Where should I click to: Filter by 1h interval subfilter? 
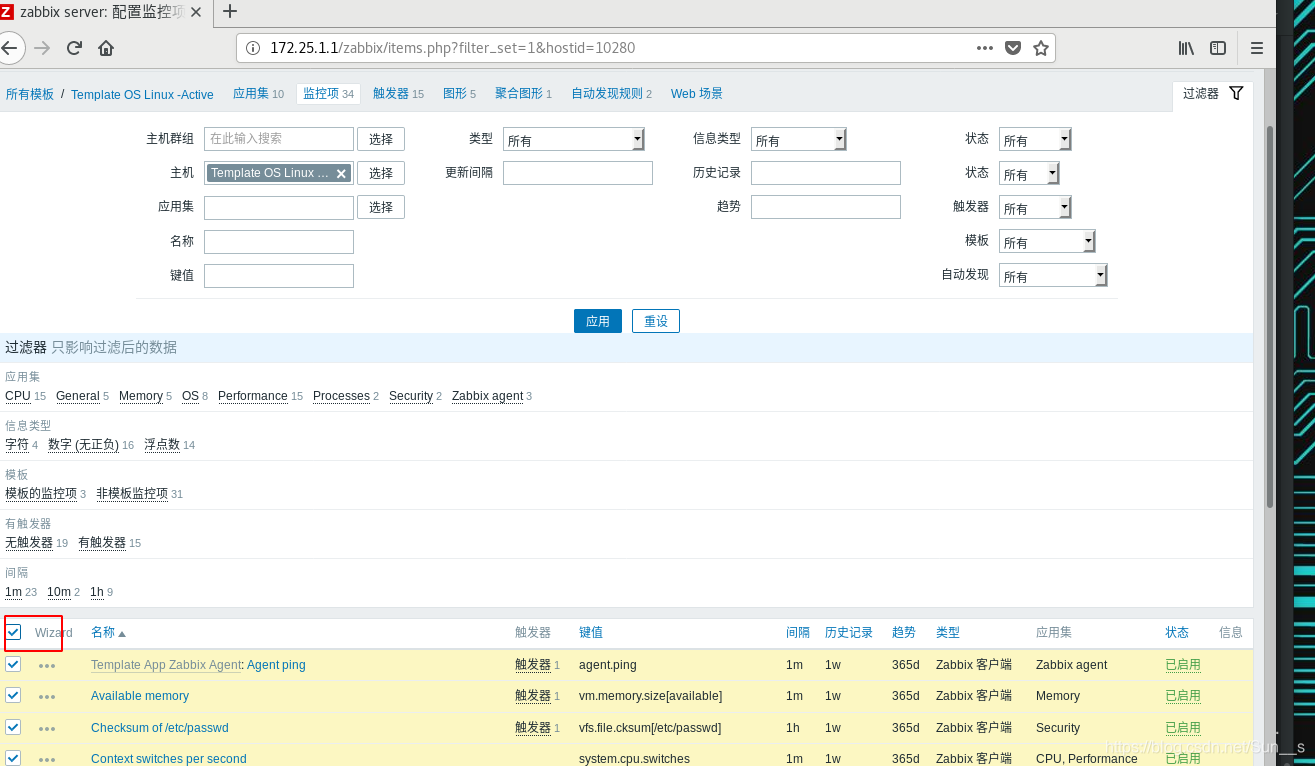[x=97, y=592]
